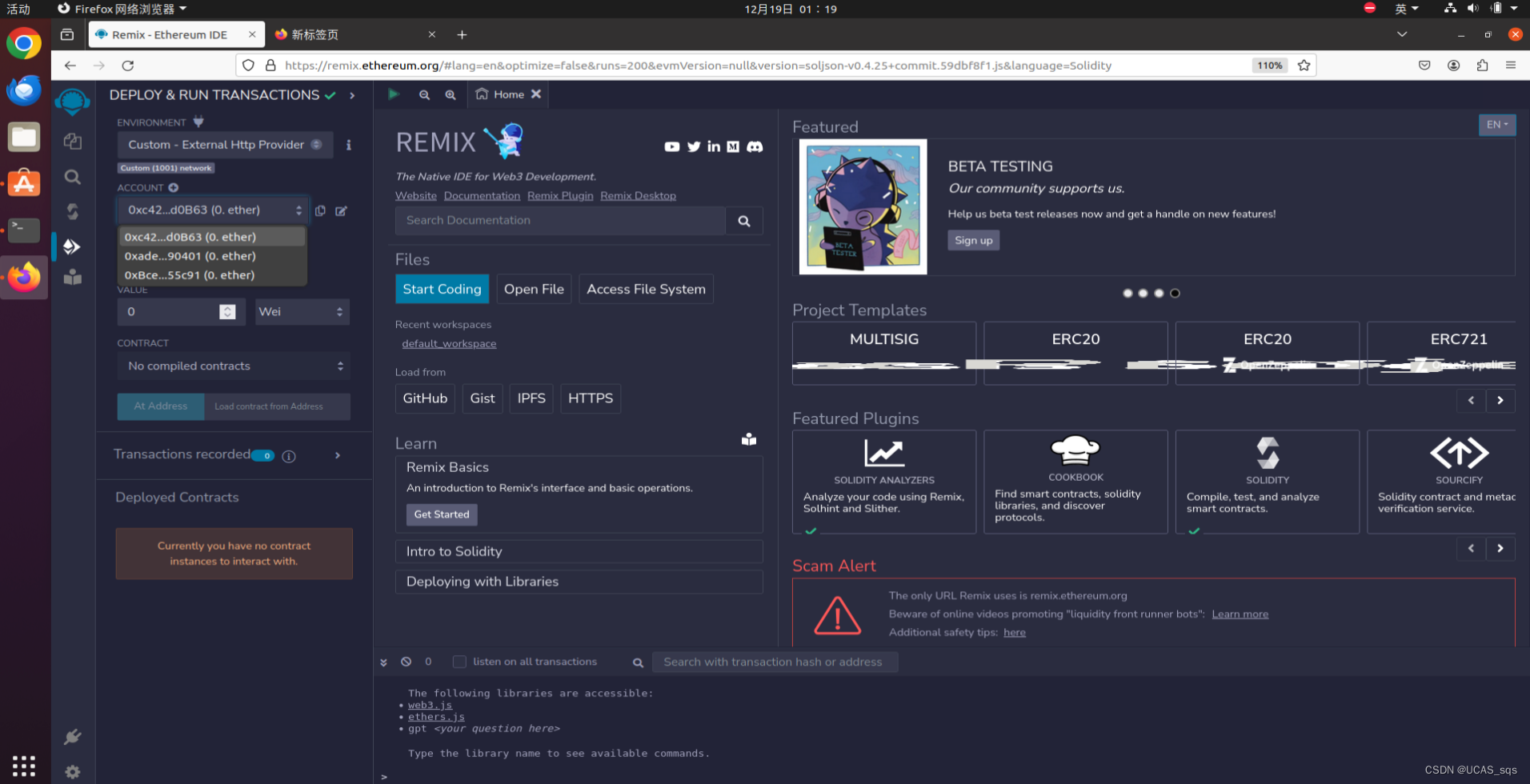Open Remix Discord icon
1530x784 pixels.
point(755,146)
